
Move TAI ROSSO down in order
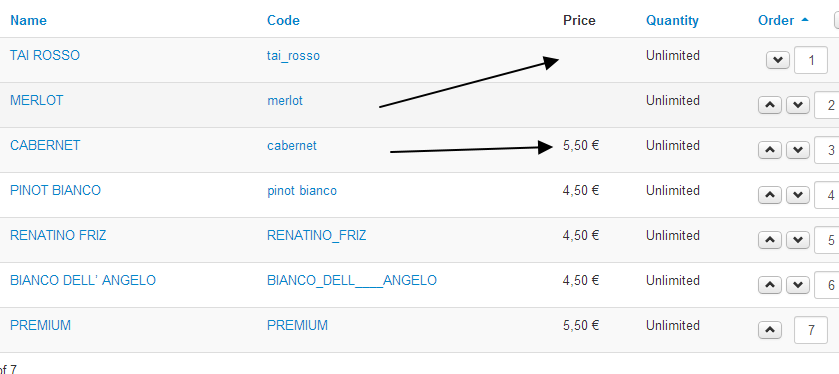[778, 60]
